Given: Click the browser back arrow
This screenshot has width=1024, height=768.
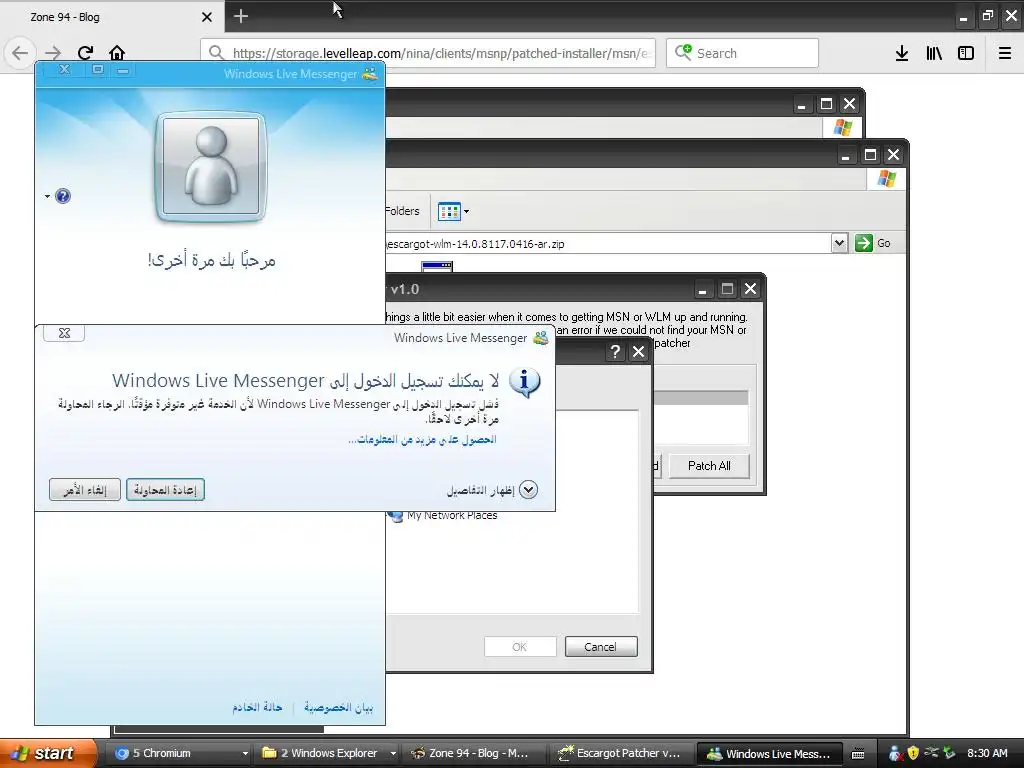Looking at the screenshot, I should pyautogui.click(x=20, y=53).
